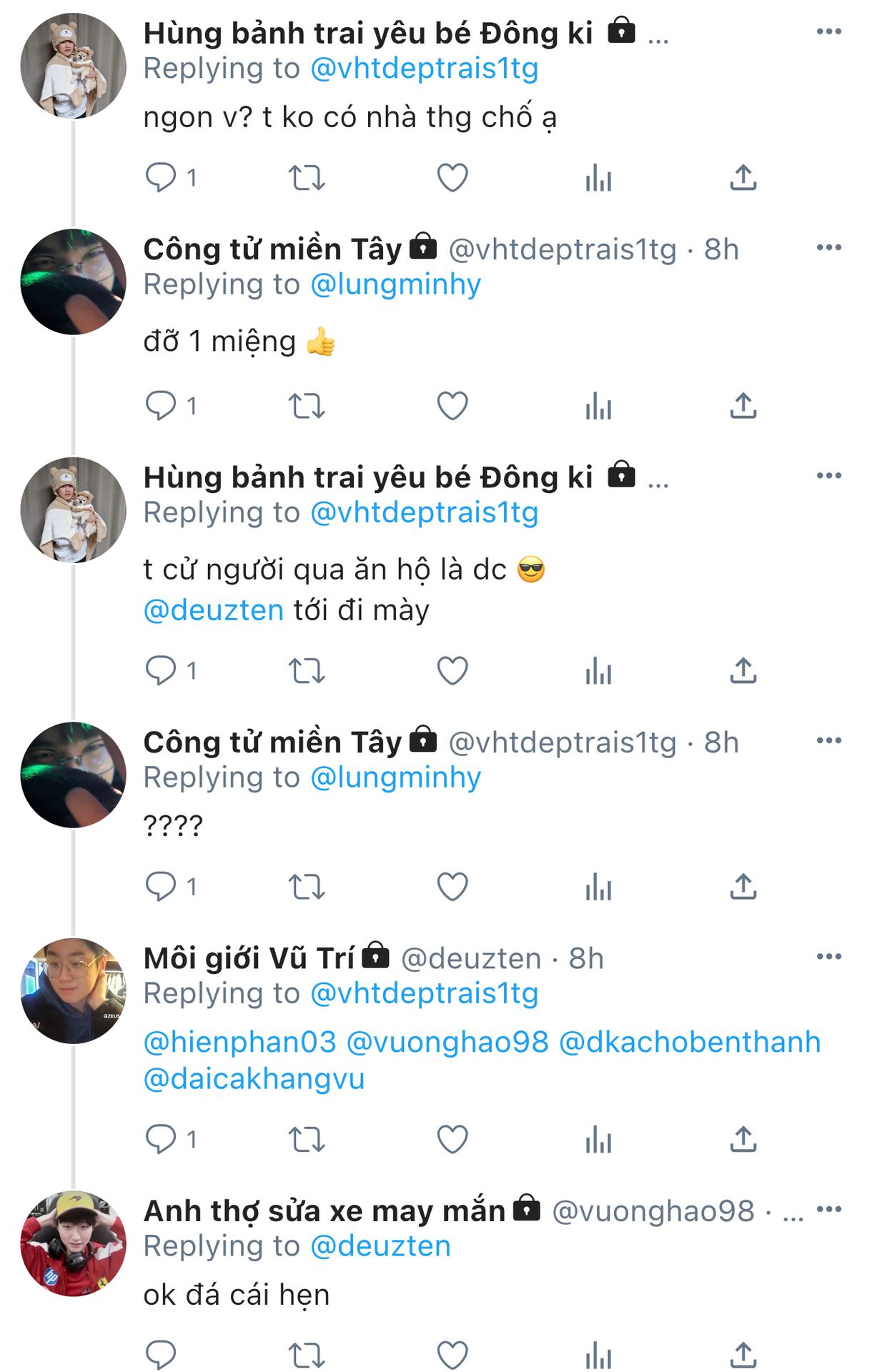View analytics for the "t cử người qua" reply
This screenshot has width=872, height=1372.
598,671
